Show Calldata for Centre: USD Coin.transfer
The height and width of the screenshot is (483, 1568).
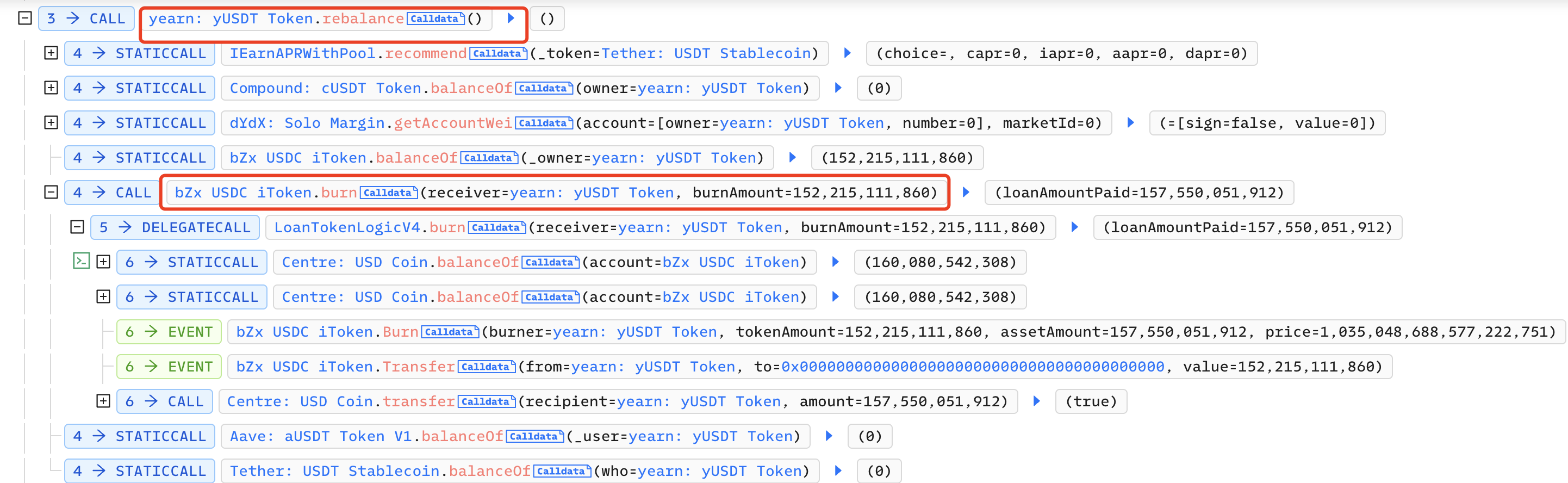click(487, 401)
